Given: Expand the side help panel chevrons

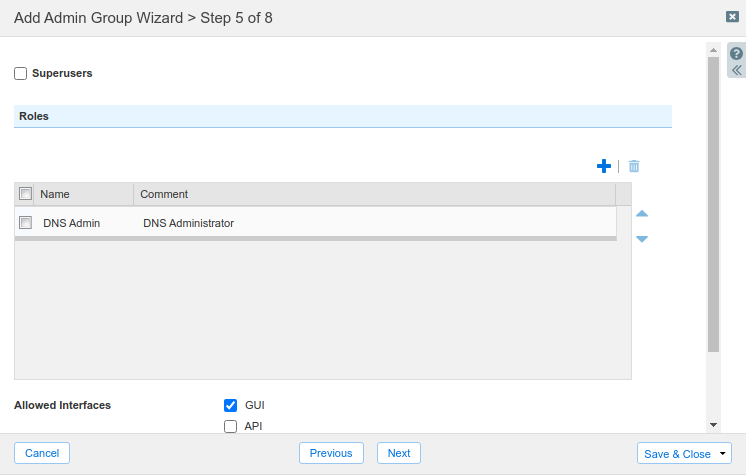Looking at the screenshot, I should pyautogui.click(x=736, y=71).
